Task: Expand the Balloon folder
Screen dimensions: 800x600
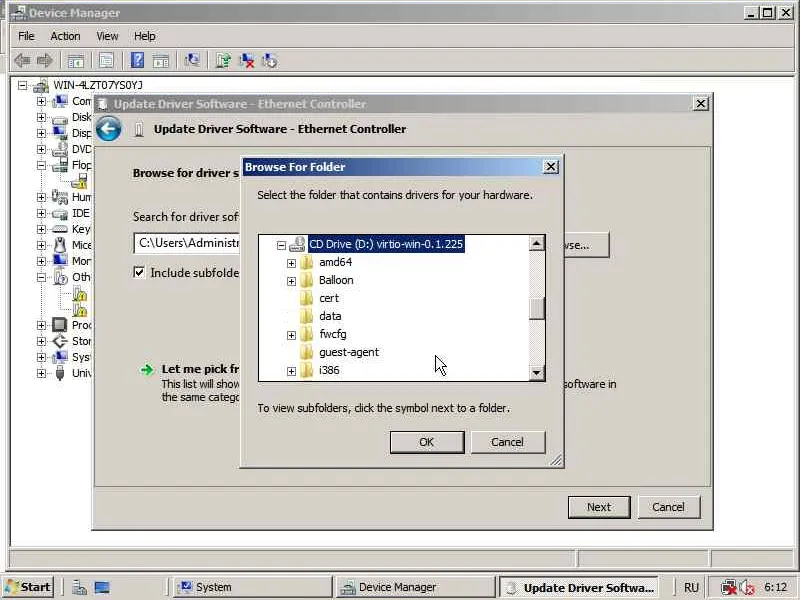Action: 291,281
